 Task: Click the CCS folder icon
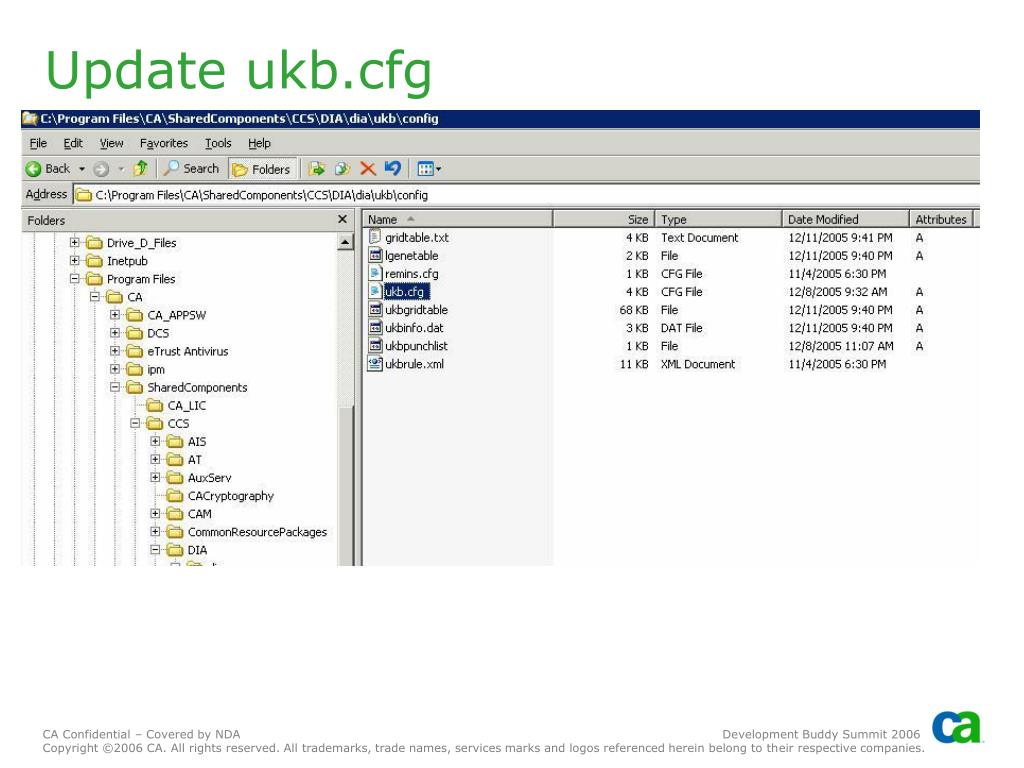[155, 424]
